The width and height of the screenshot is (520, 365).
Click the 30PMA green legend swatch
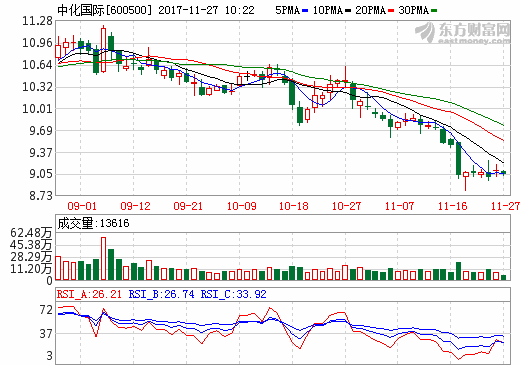point(434,11)
